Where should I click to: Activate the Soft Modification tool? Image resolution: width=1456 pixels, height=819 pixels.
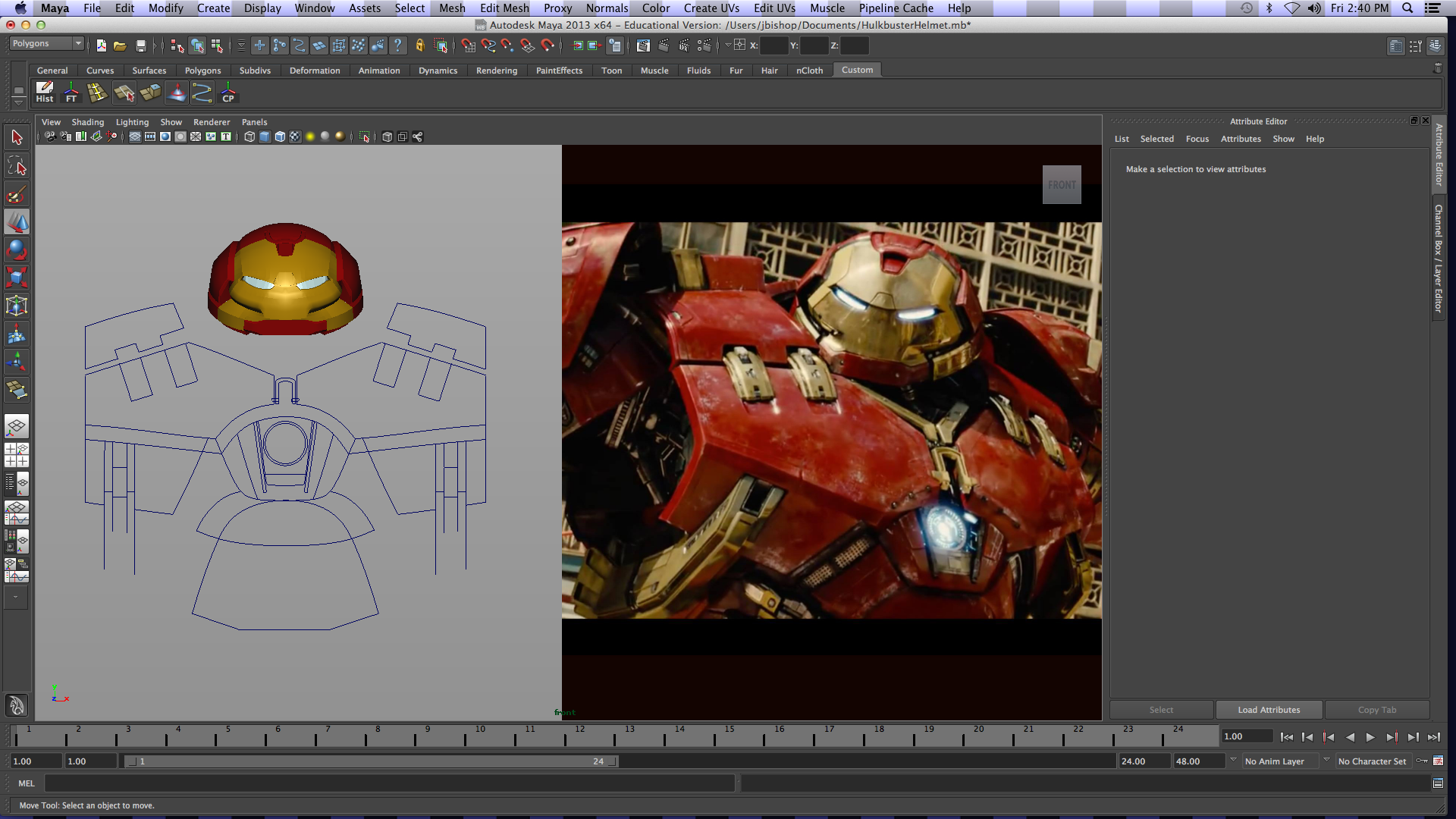(17, 334)
